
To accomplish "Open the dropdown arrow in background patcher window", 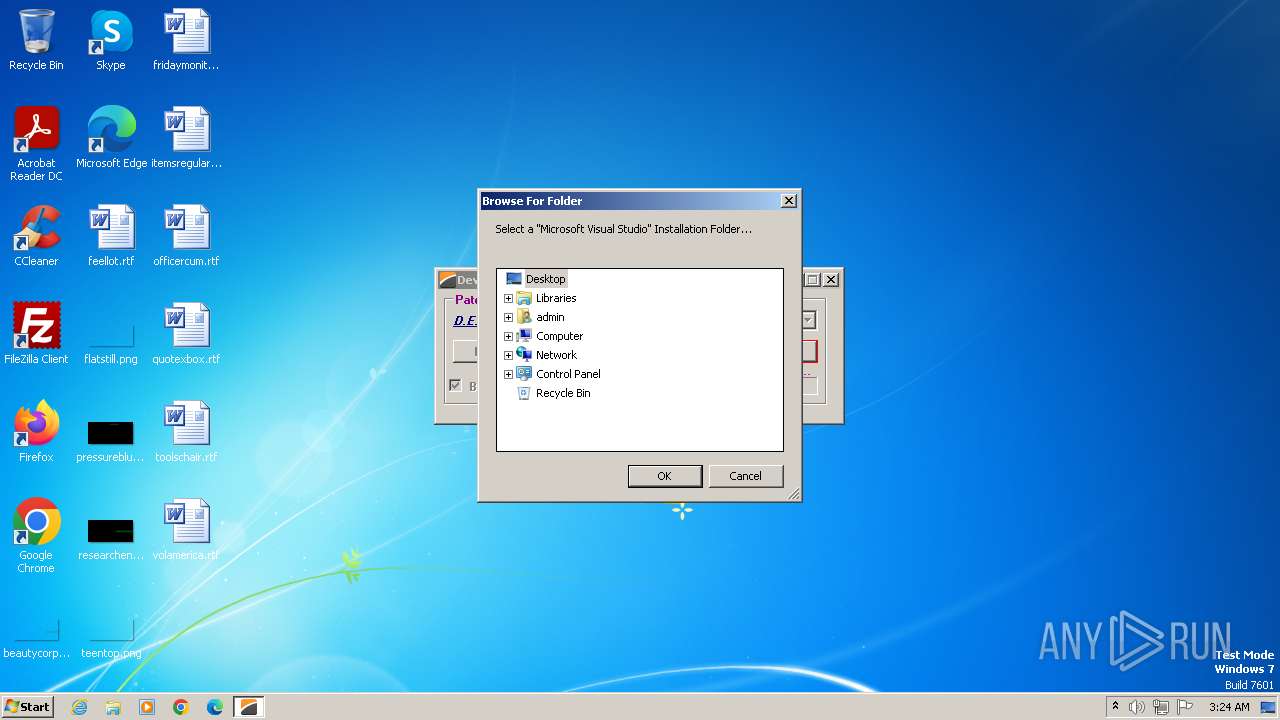I will (x=808, y=320).
